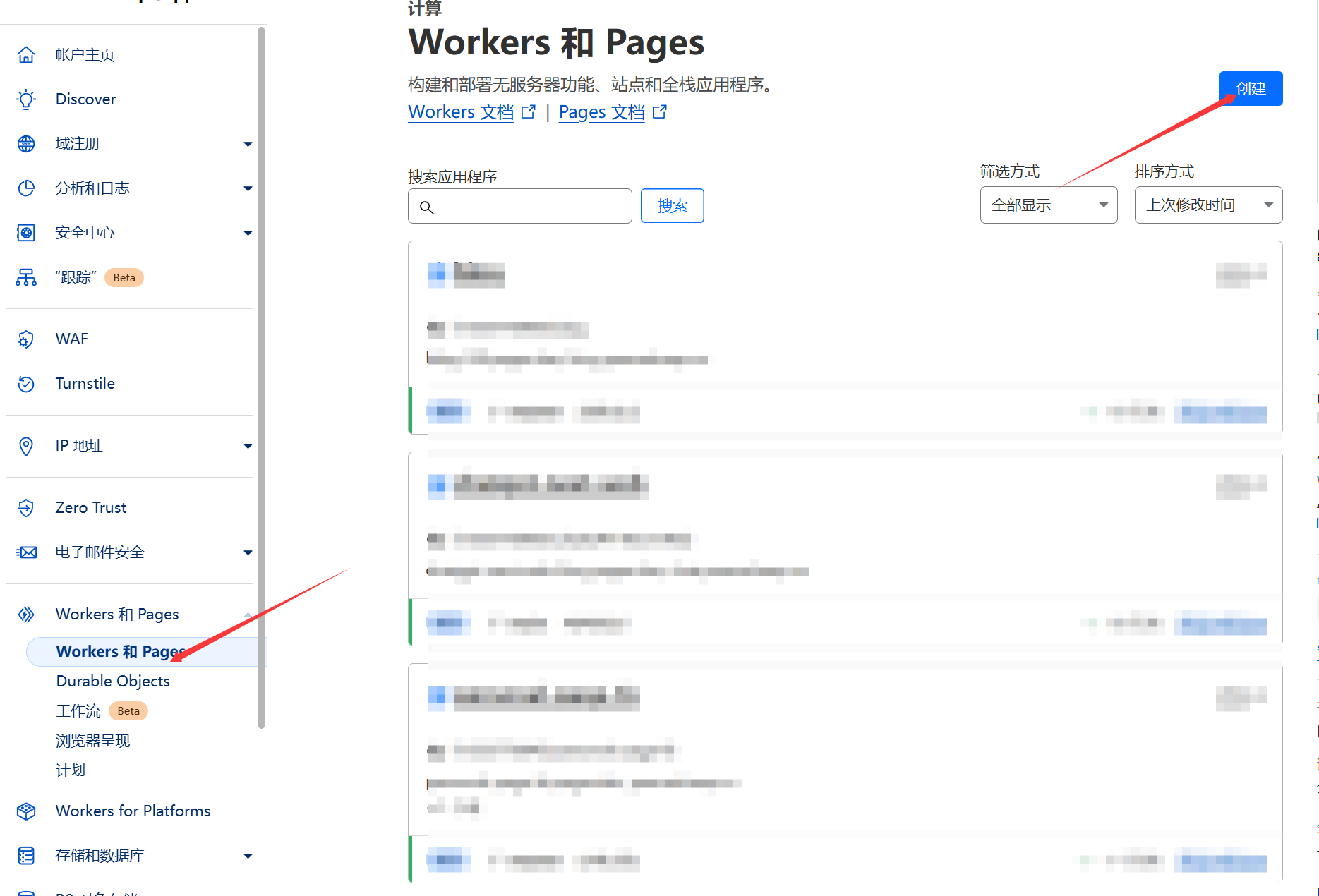Click the external link icon beside Pages 文档
The image size is (1319, 896).
(x=659, y=112)
